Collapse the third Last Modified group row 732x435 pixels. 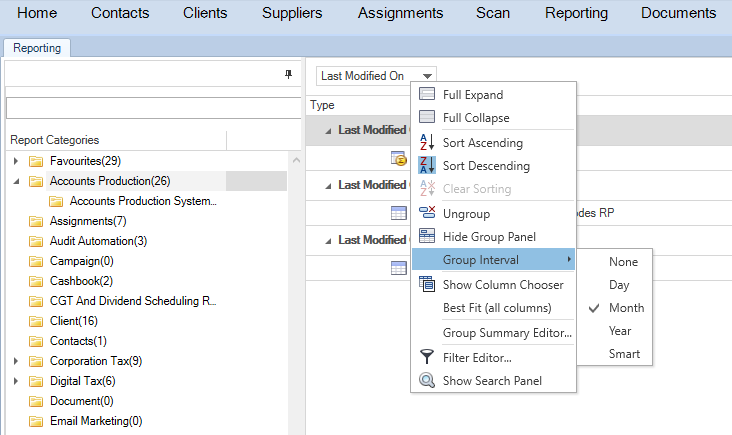coord(328,241)
